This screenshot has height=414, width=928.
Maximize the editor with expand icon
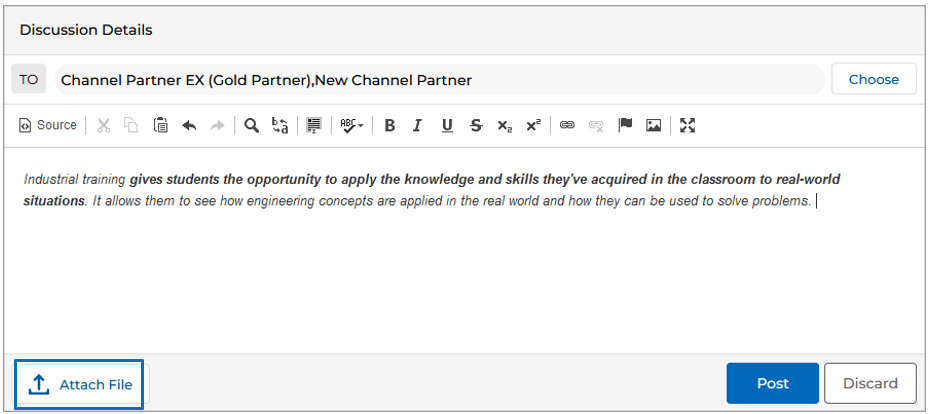click(x=687, y=125)
